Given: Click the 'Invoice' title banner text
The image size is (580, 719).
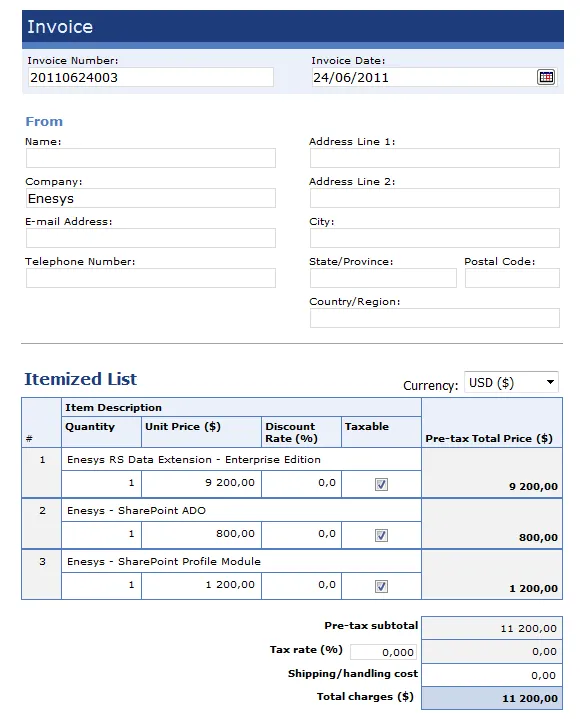Looking at the screenshot, I should click(60, 27).
